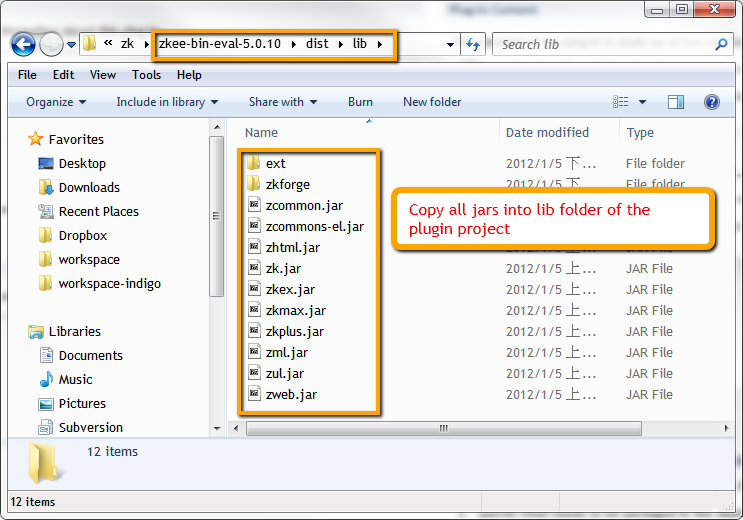Screen dimensions: 743x520
Task: Click the zk.jar file icon
Action: pos(254,268)
